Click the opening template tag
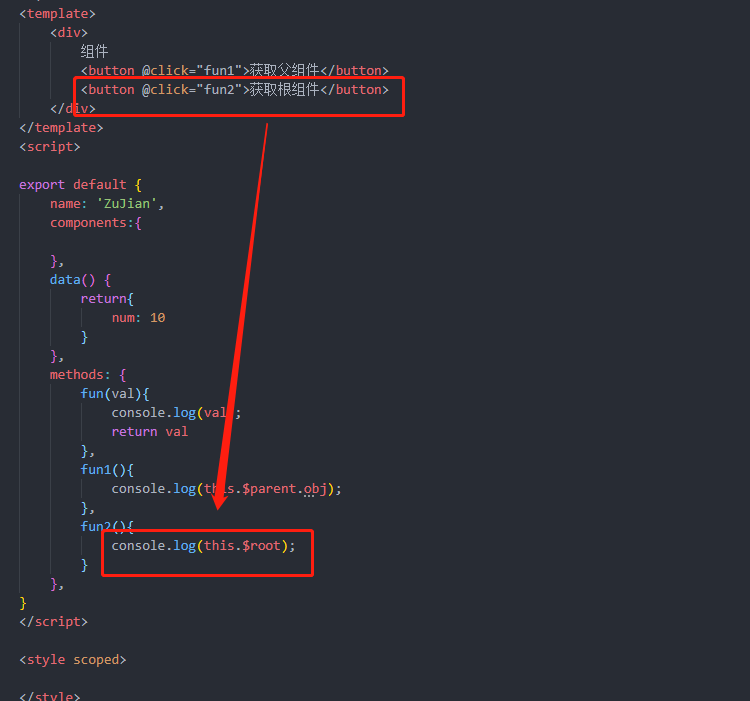This screenshot has height=701, width=750. (x=57, y=14)
